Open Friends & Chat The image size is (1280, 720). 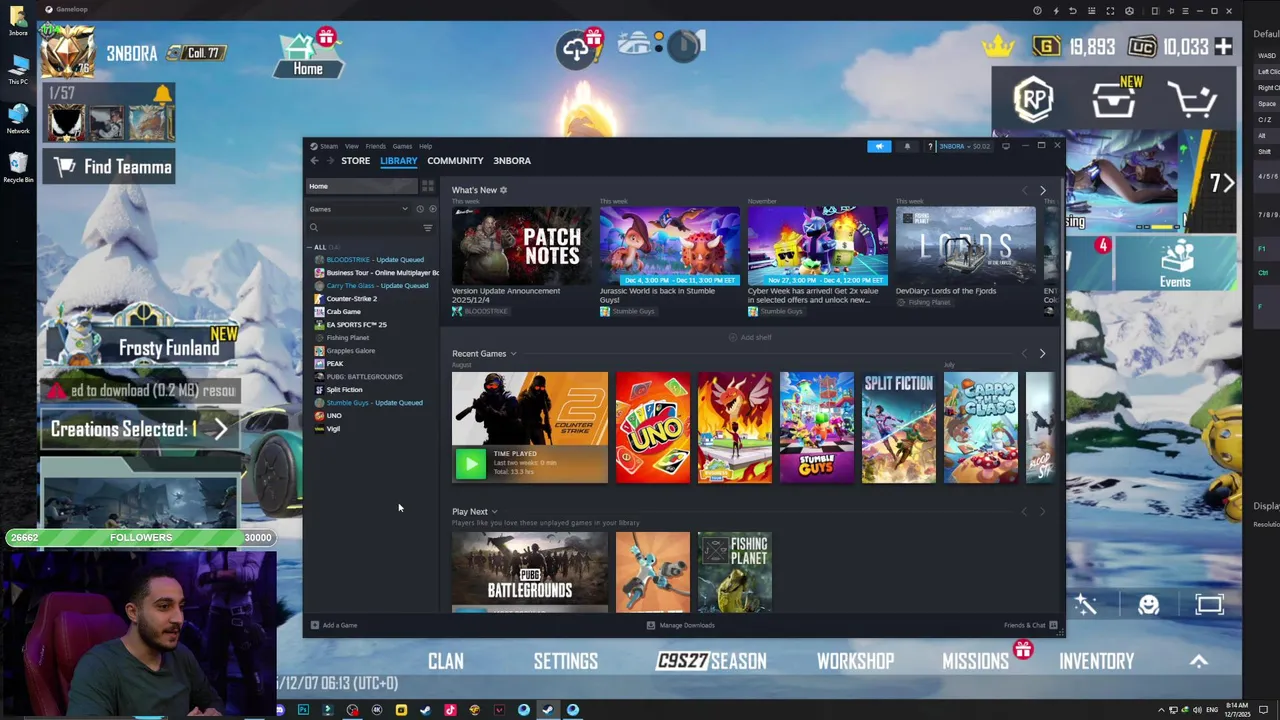1030,625
